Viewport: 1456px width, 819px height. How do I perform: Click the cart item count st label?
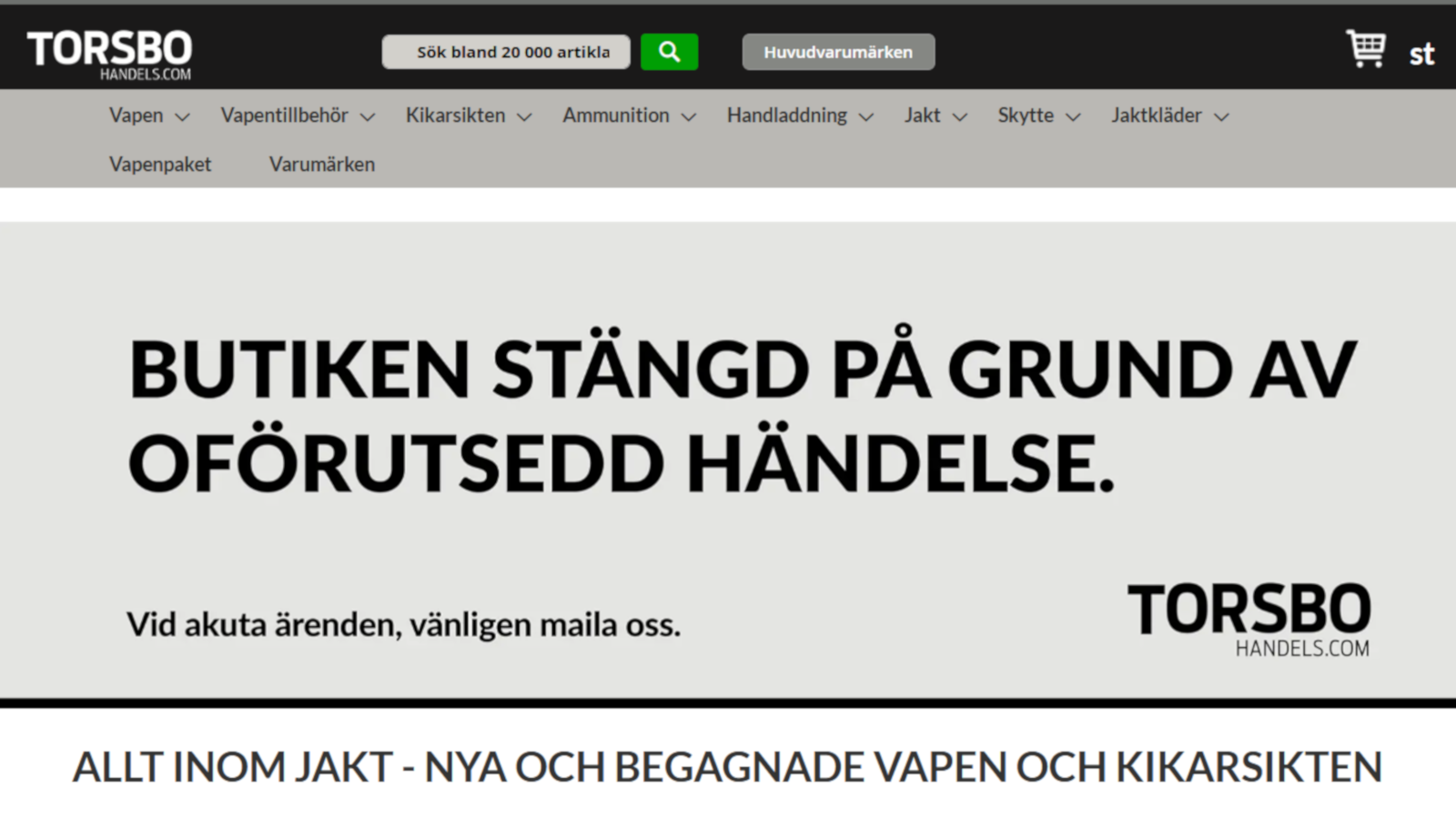point(1421,55)
